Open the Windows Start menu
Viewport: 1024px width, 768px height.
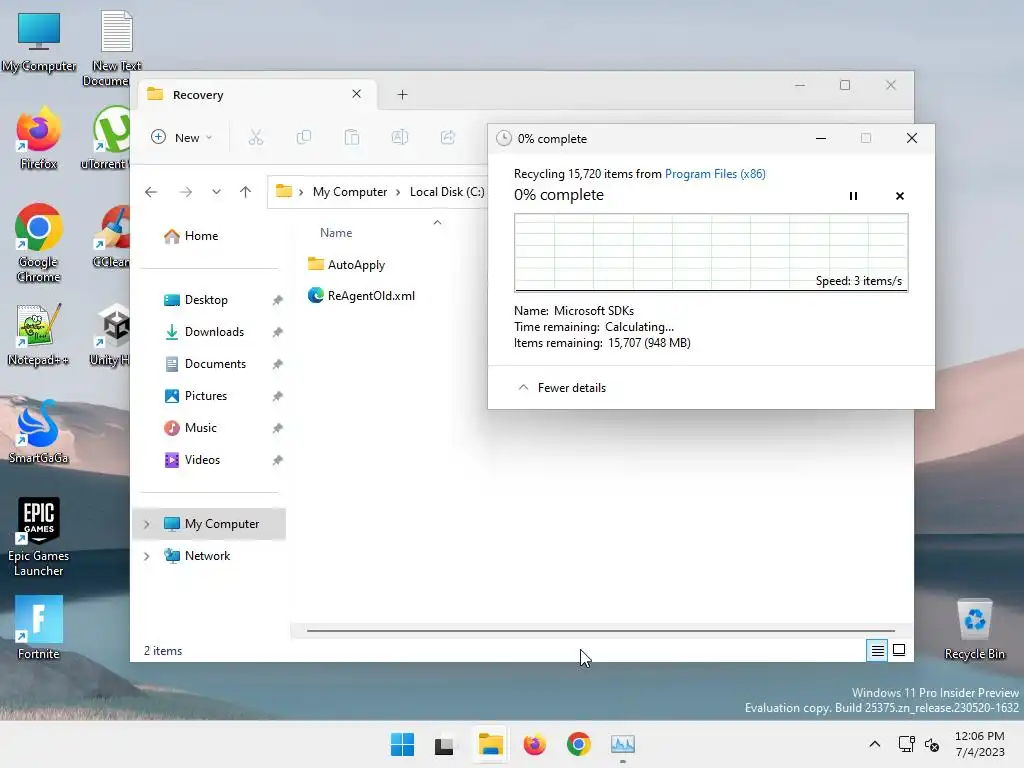point(402,744)
